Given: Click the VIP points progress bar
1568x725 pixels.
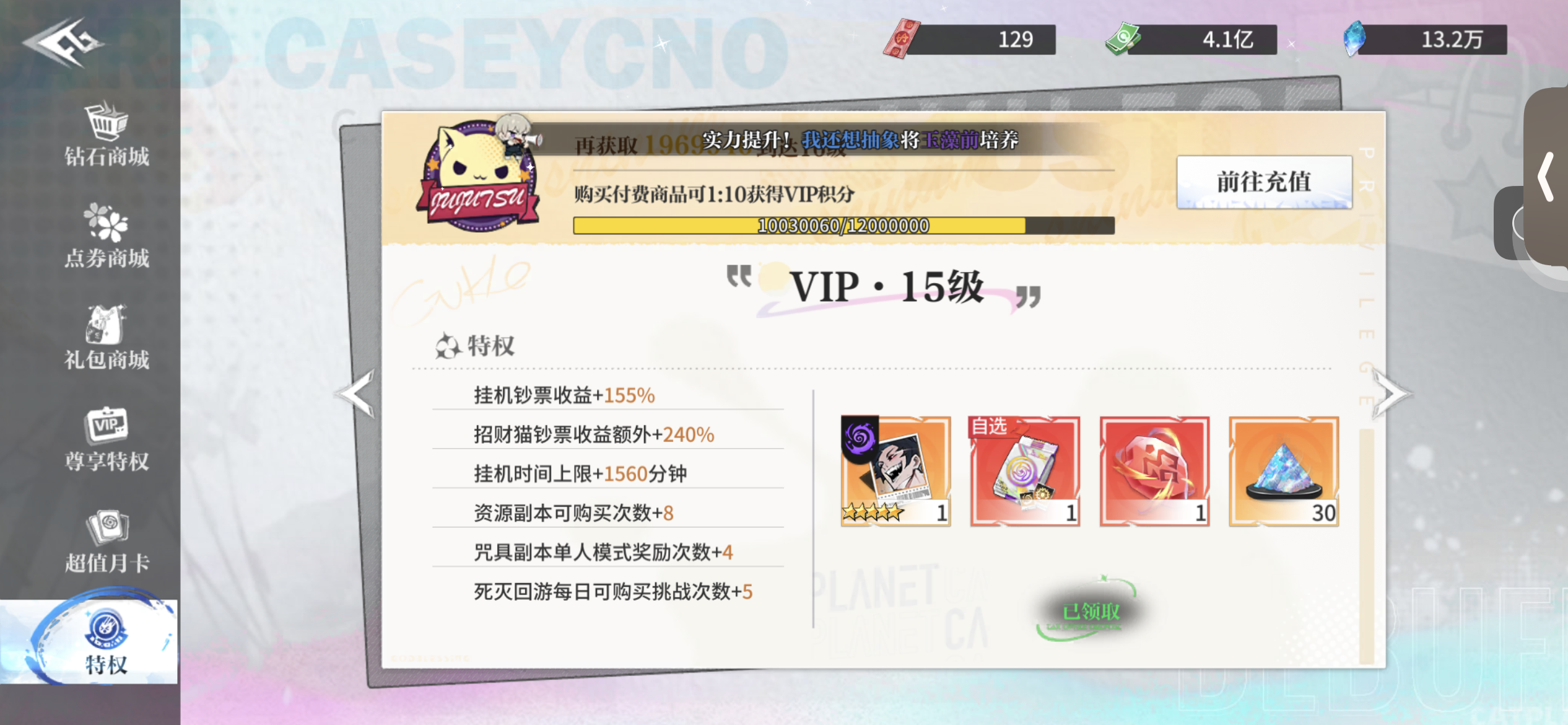Looking at the screenshot, I should tap(843, 226).
